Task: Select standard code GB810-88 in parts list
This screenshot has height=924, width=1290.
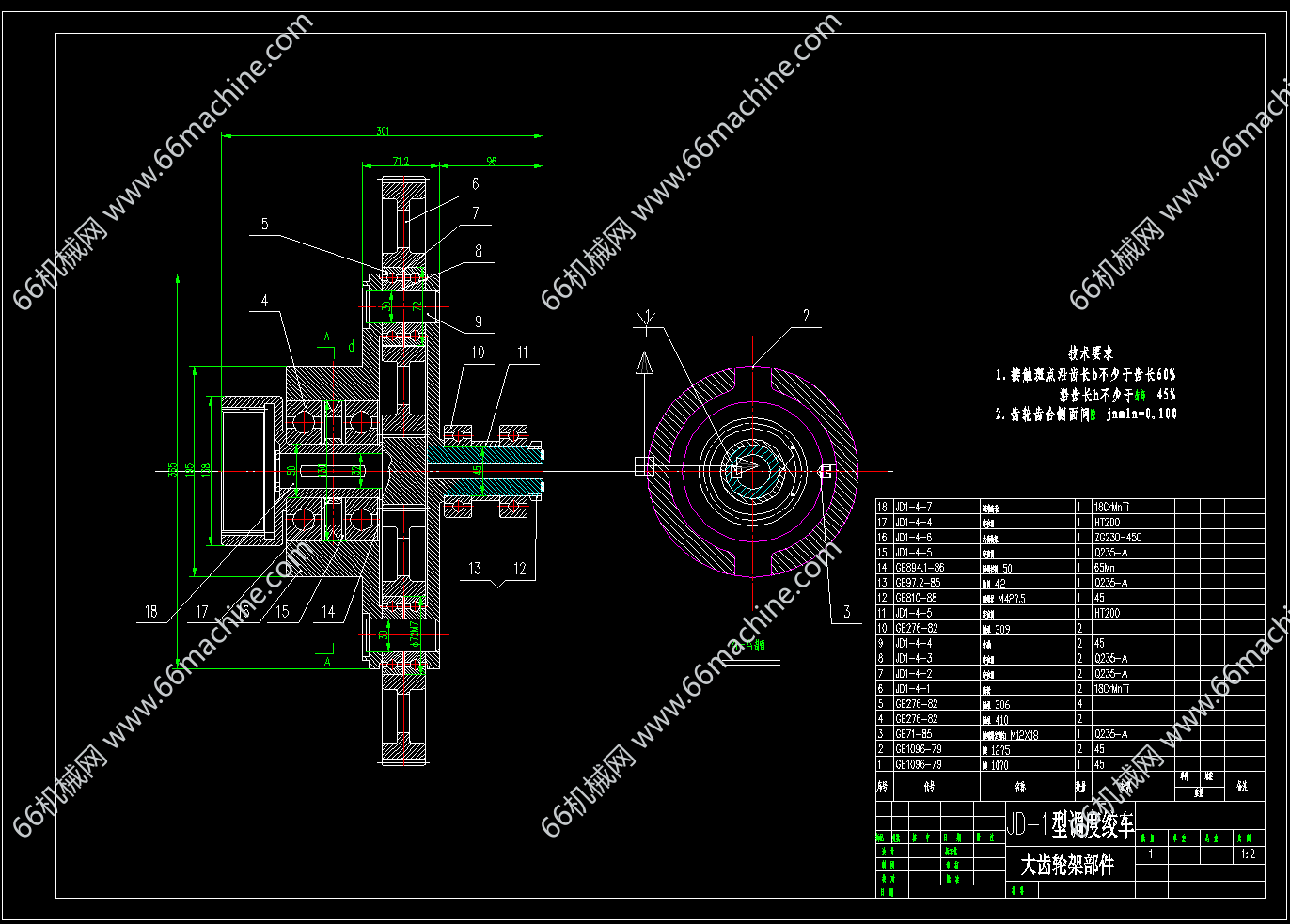Action: point(916,598)
